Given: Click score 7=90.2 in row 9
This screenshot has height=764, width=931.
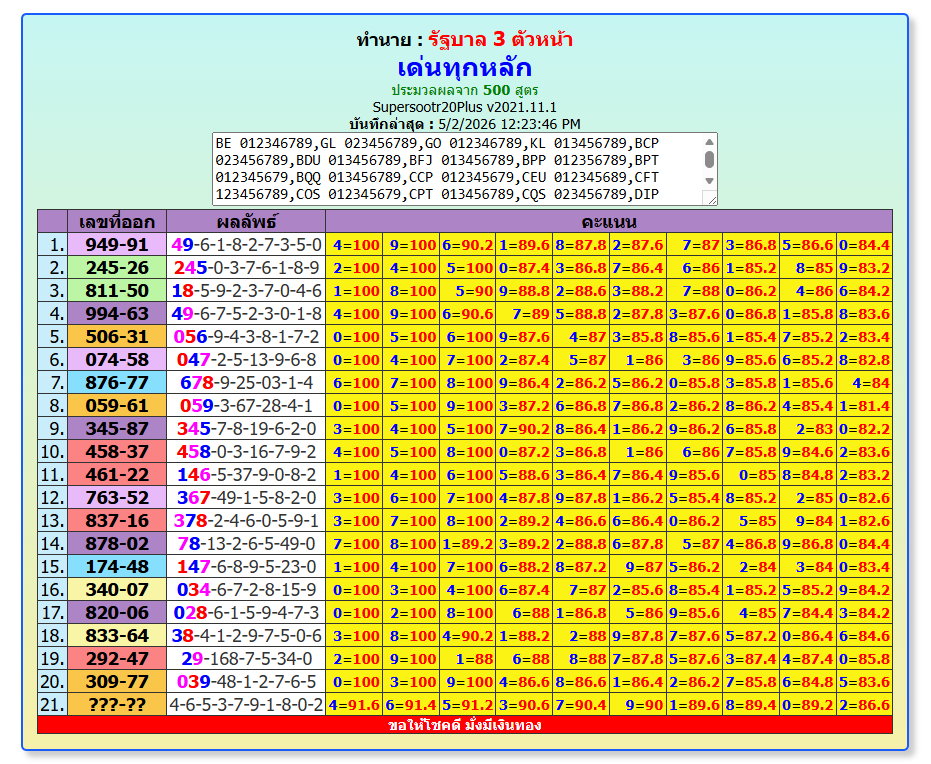Looking at the screenshot, I should point(524,429).
